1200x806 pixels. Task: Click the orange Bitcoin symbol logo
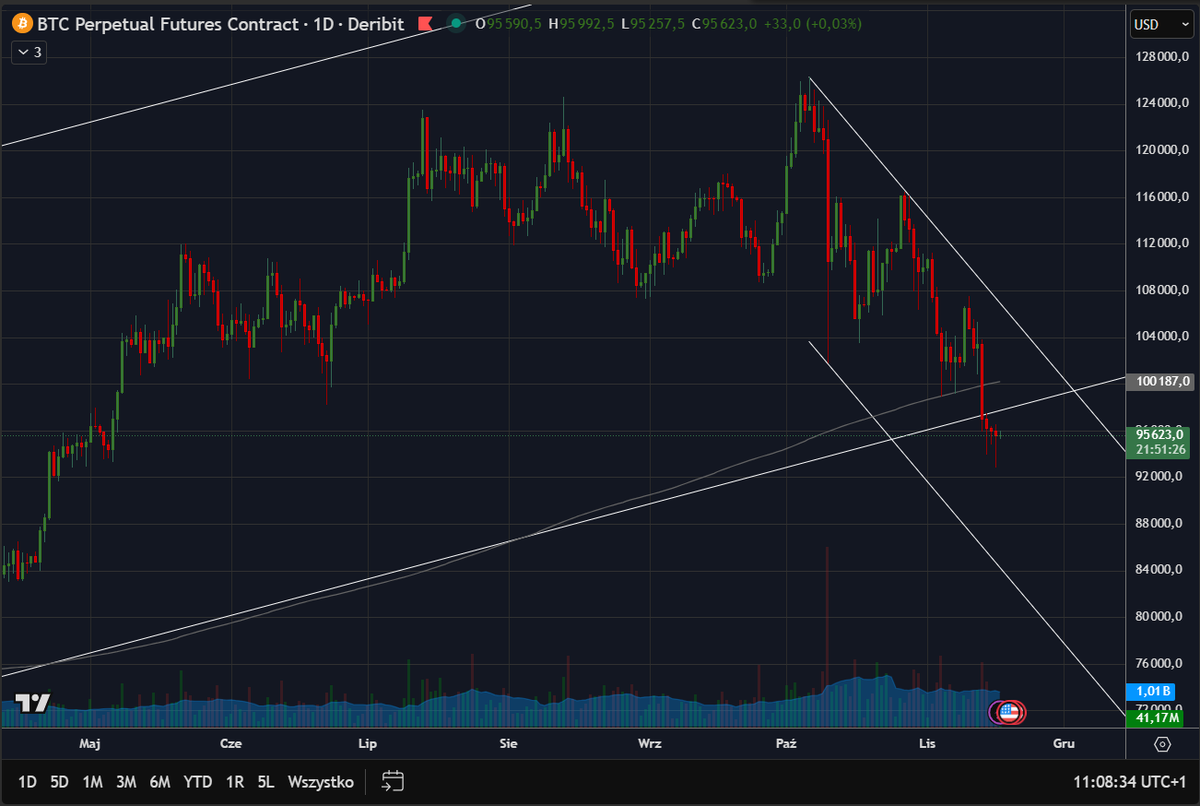20,23
